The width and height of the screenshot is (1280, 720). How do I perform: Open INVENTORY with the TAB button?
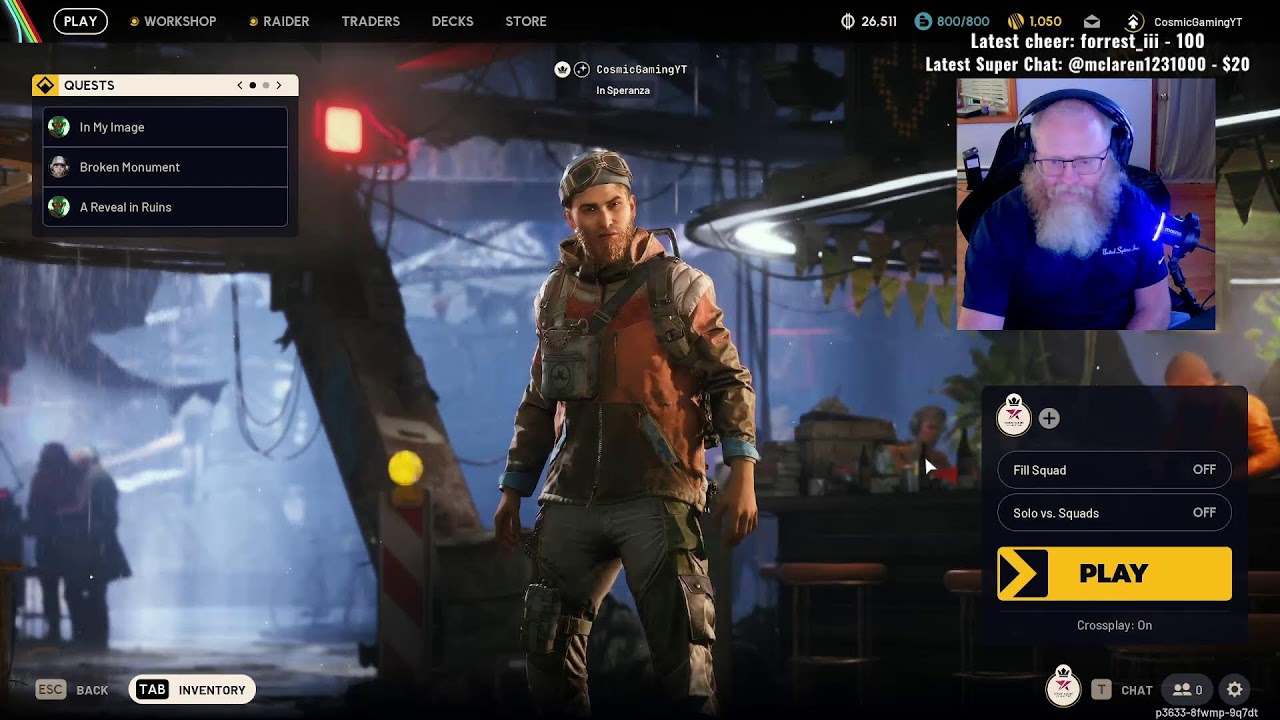pyautogui.click(x=192, y=689)
